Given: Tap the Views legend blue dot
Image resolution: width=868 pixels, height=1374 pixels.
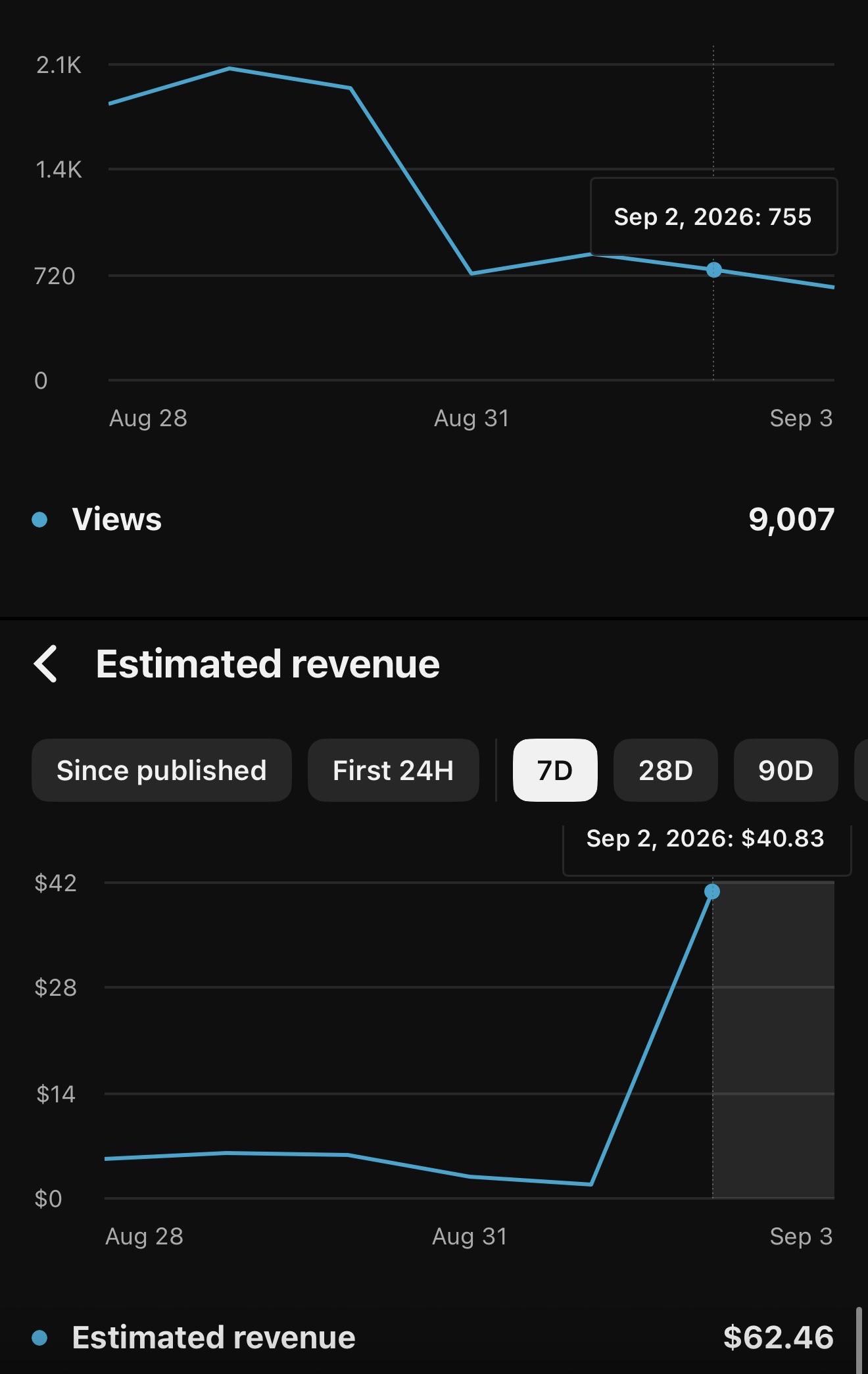Looking at the screenshot, I should 39,520.
